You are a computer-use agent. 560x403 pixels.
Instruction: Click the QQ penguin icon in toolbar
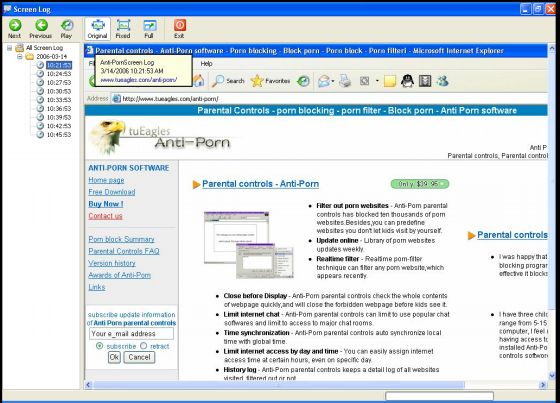[407, 81]
